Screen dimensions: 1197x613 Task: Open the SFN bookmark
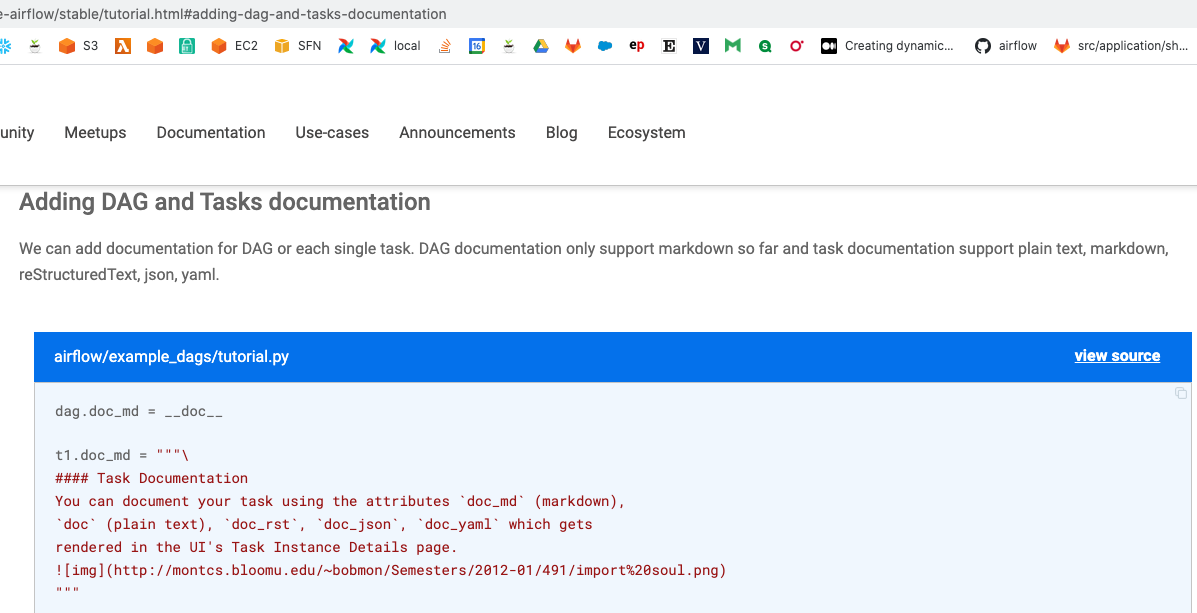298,46
